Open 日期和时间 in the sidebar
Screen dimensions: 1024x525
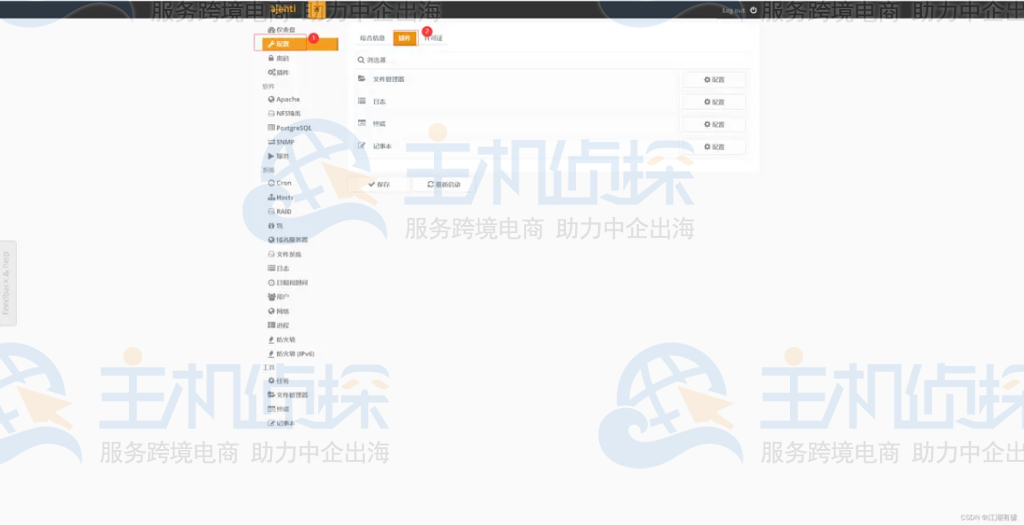(288, 283)
